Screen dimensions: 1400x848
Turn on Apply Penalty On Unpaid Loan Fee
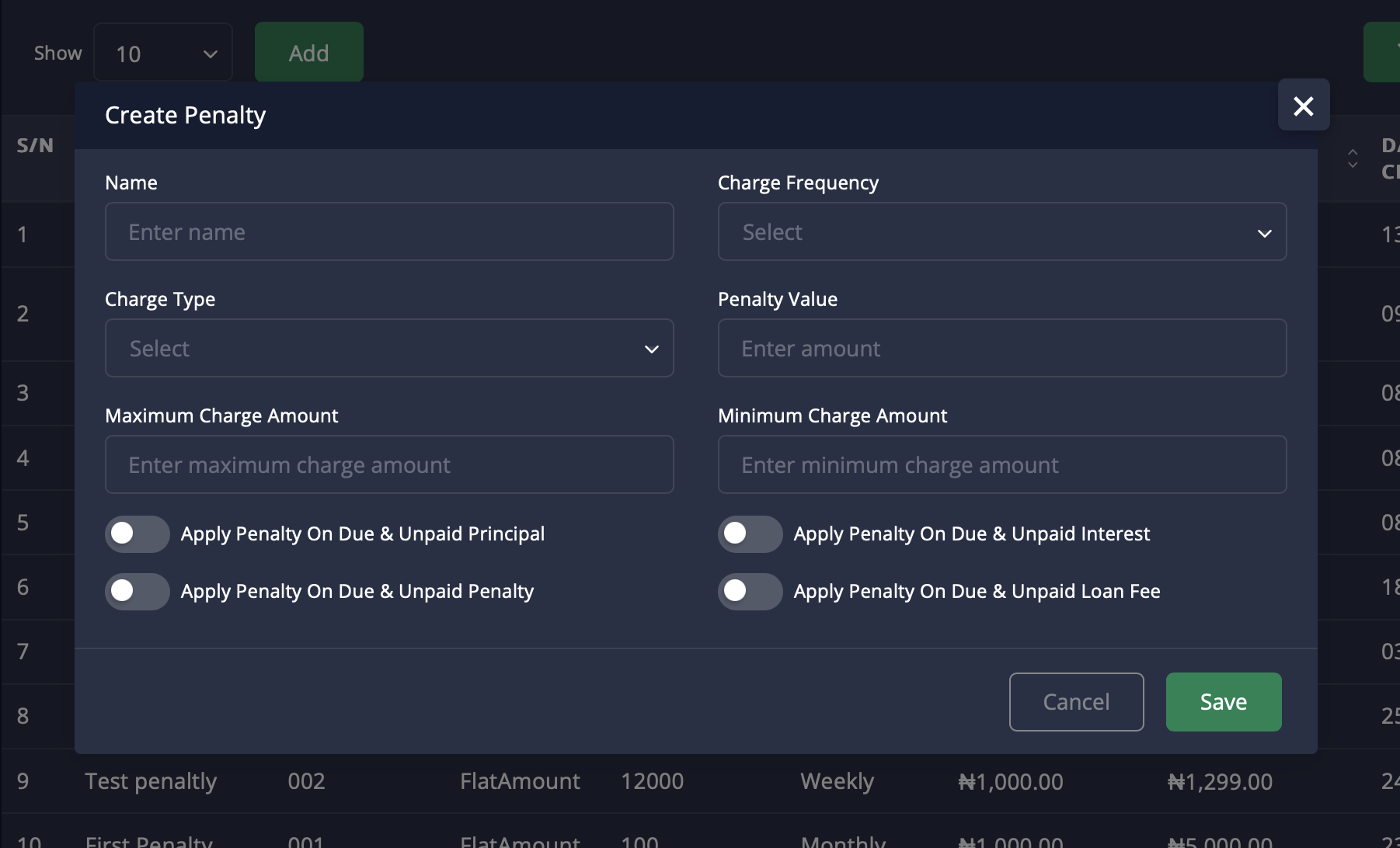[750, 591]
